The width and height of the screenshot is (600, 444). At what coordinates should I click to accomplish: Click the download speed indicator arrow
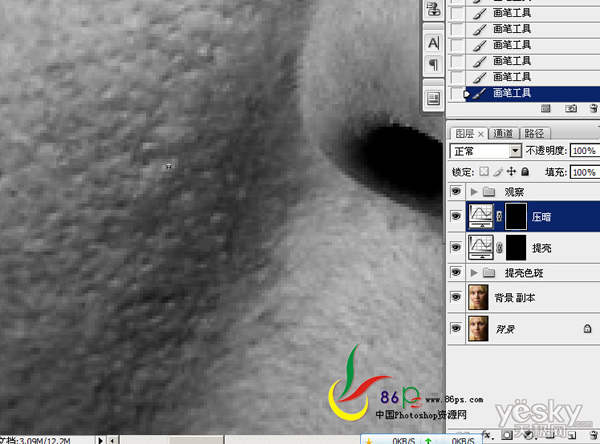368,441
